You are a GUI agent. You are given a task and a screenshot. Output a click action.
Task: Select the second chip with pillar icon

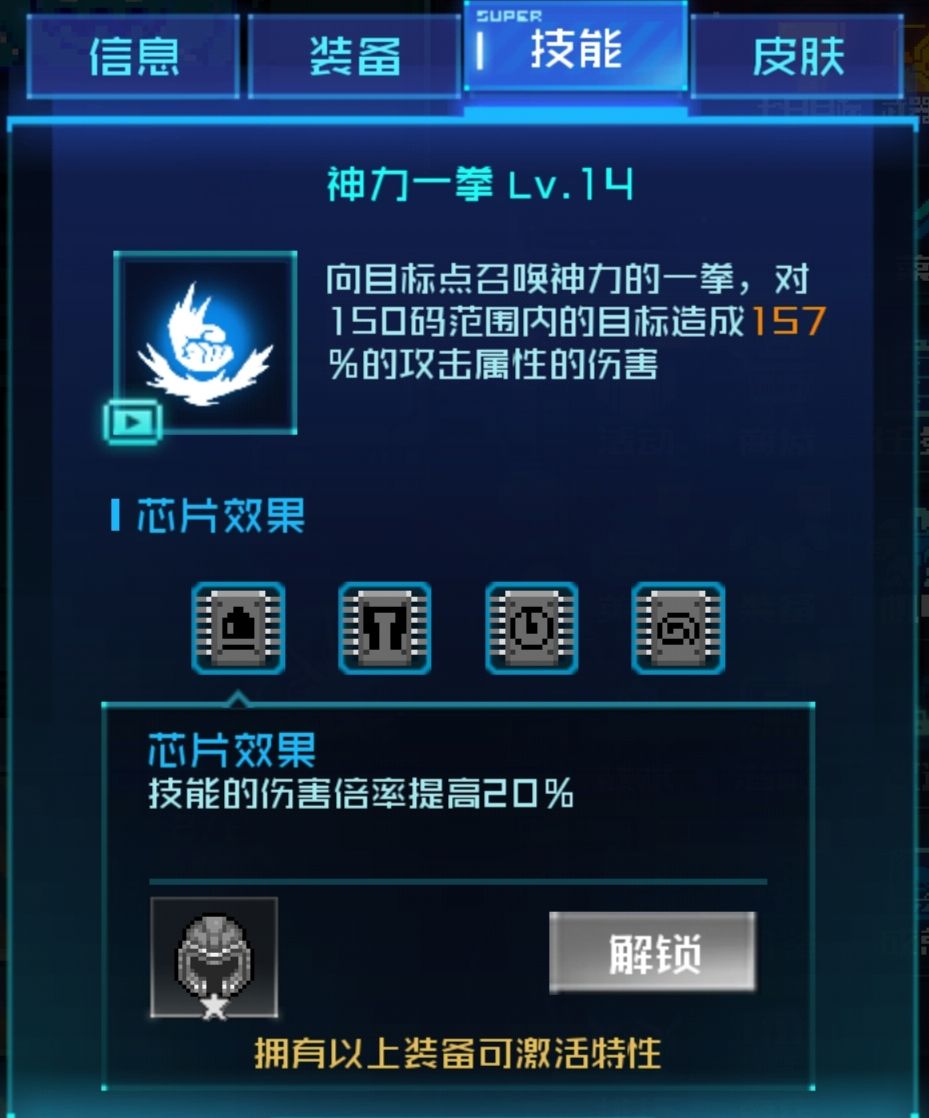tap(385, 628)
